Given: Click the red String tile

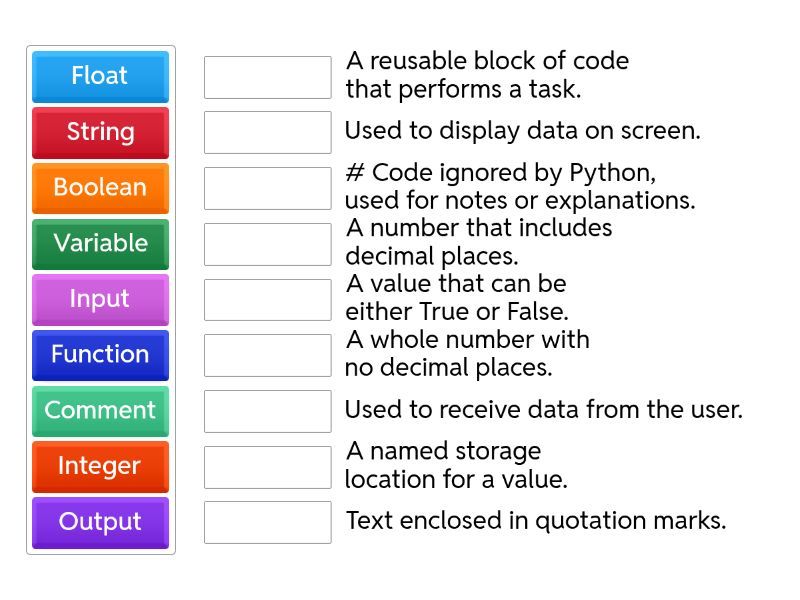Looking at the screenshot, I should coord(100,132).
